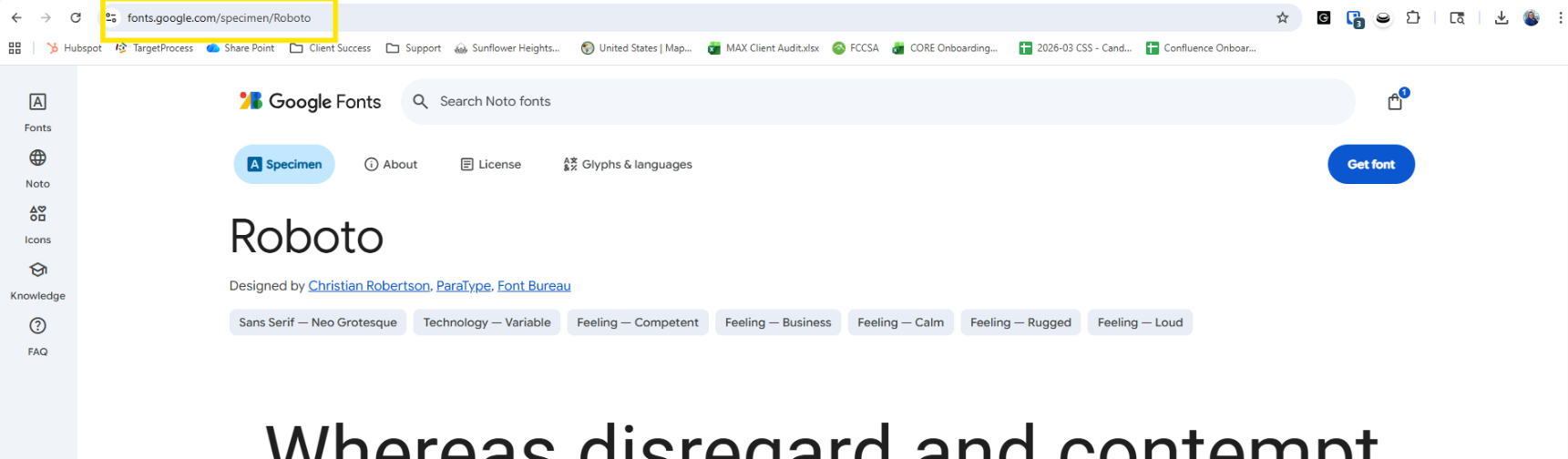
Task: Click the Get font button
Action: tap(1370, 165)
